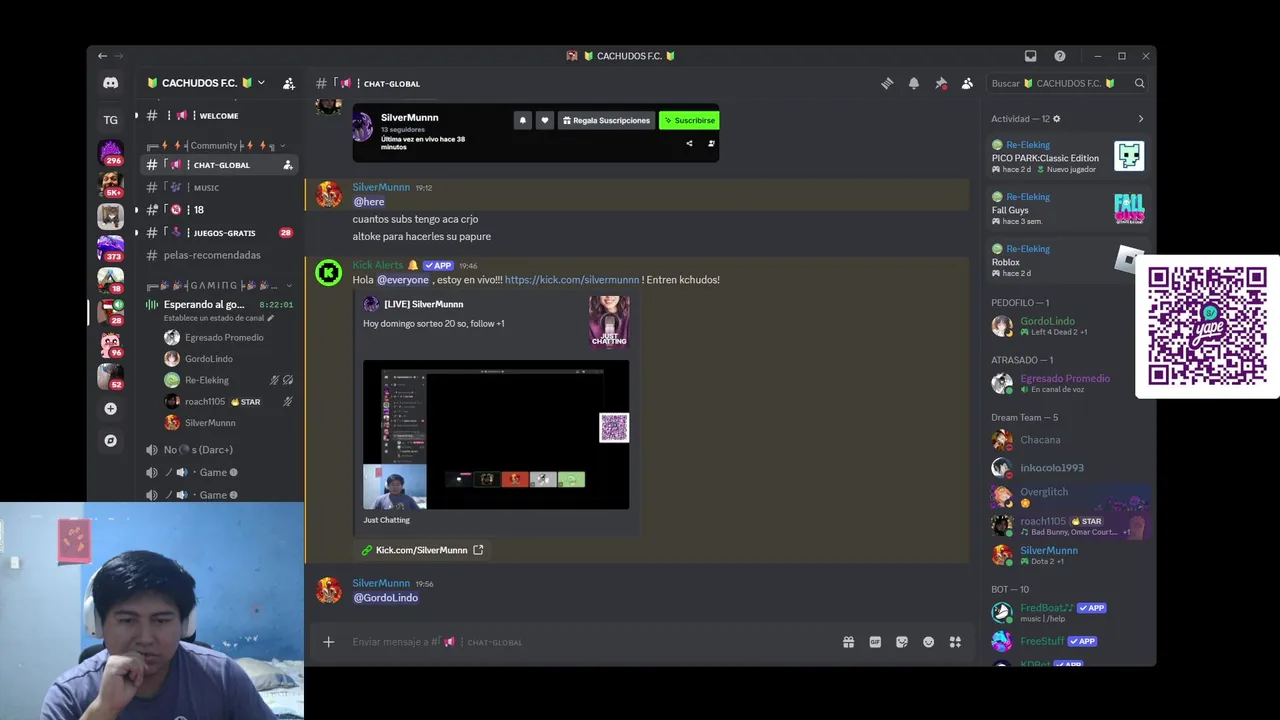Screen dimensions: 1280x720
Task: Open the pelas-recomendadas channel
Action: tap(220, 255)
